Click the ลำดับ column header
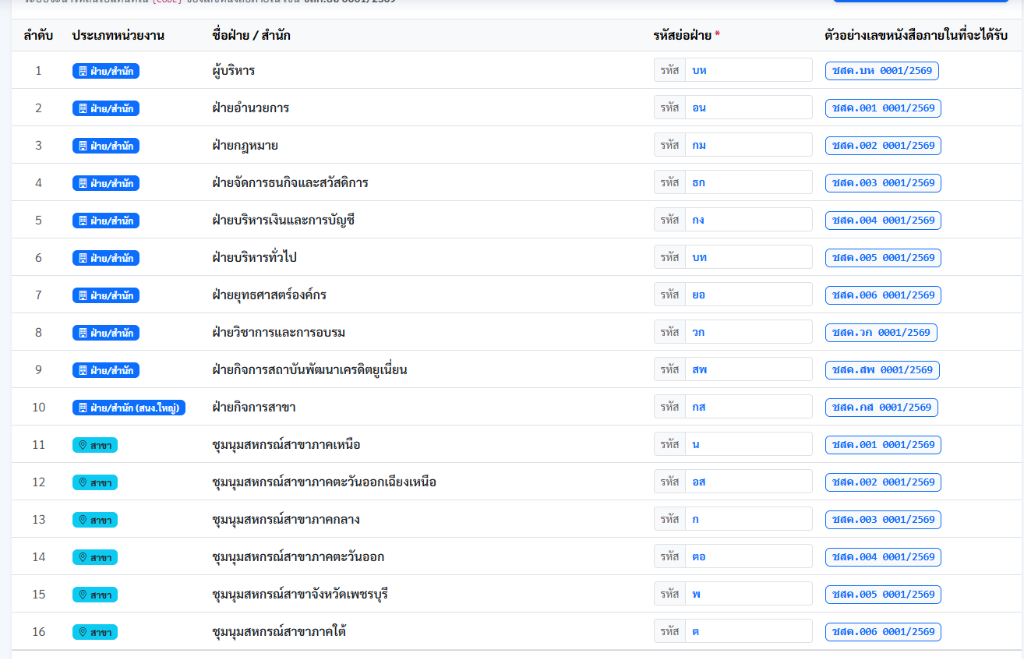The width and height of the screenshot is (1024, 659). 38,35
